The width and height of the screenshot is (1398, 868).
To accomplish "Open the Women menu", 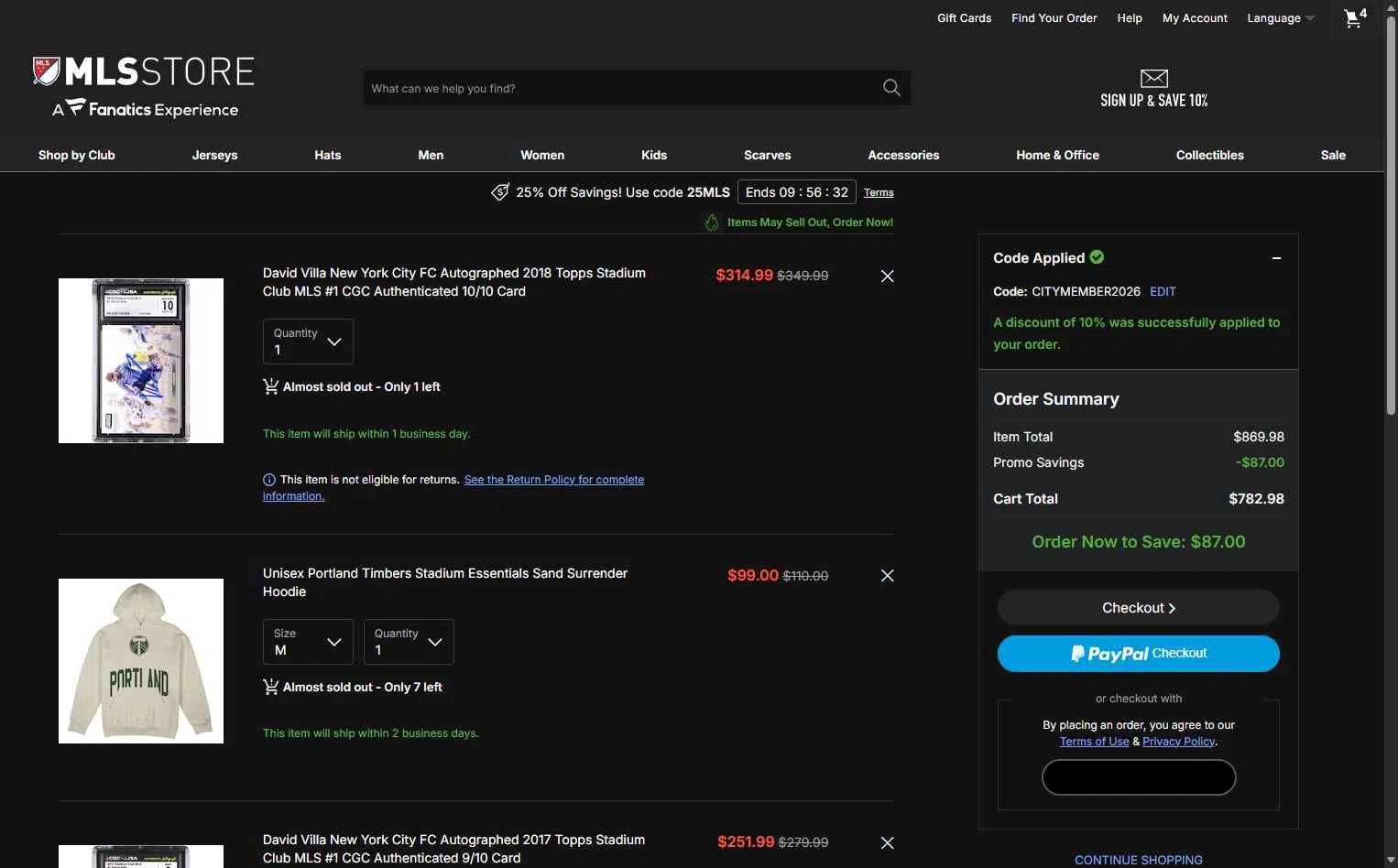I will coord(542,155).
